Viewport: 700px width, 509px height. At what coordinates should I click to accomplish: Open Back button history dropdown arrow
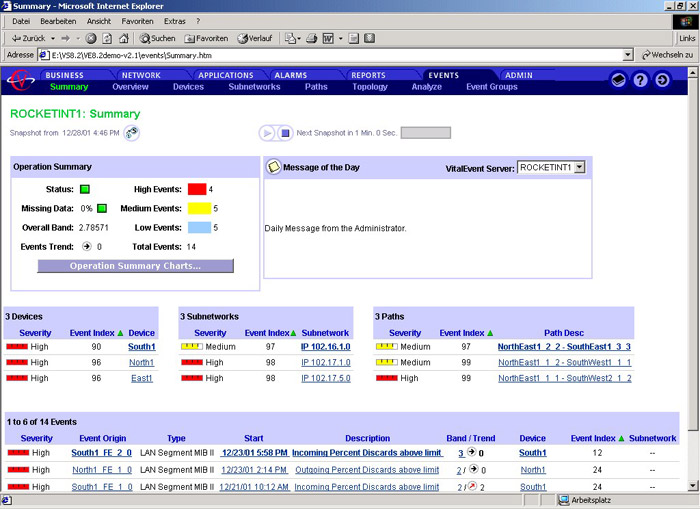[53, 38]
